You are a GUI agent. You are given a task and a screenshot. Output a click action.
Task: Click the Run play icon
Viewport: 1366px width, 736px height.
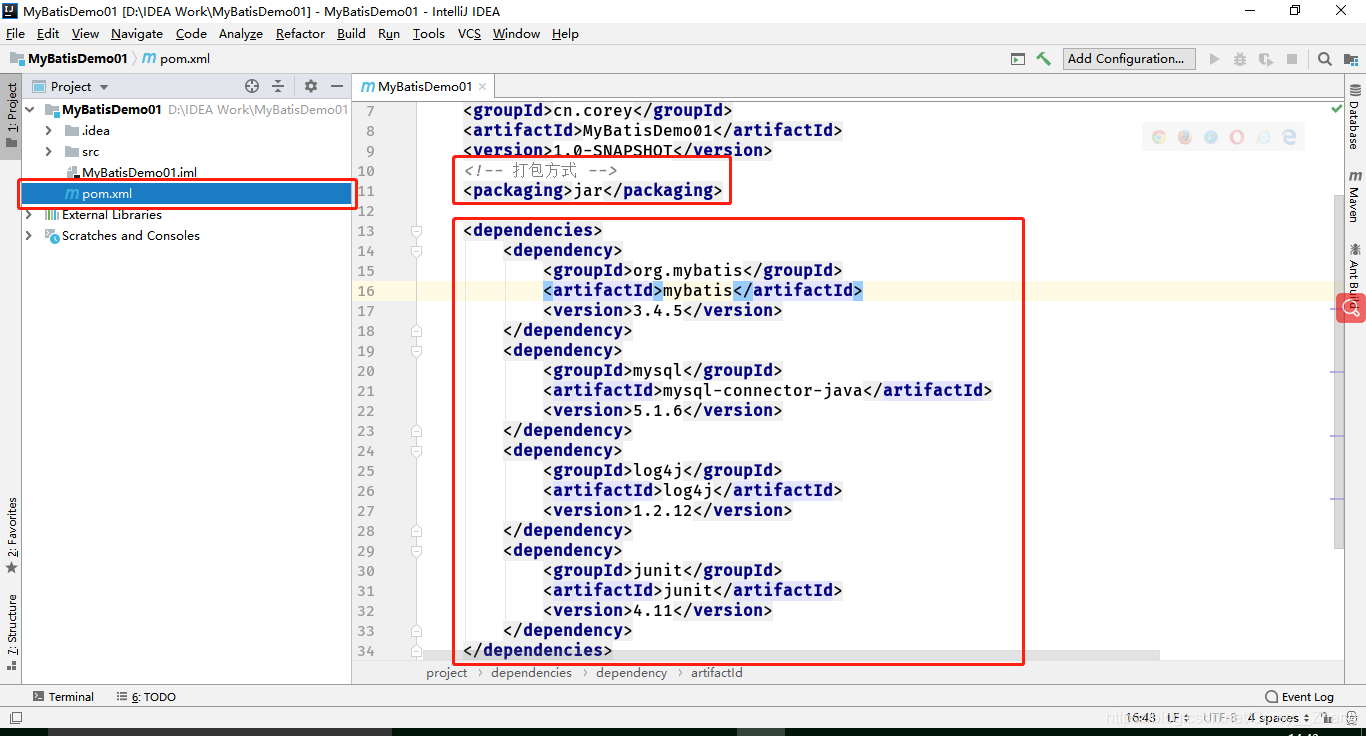(1214, 59)
